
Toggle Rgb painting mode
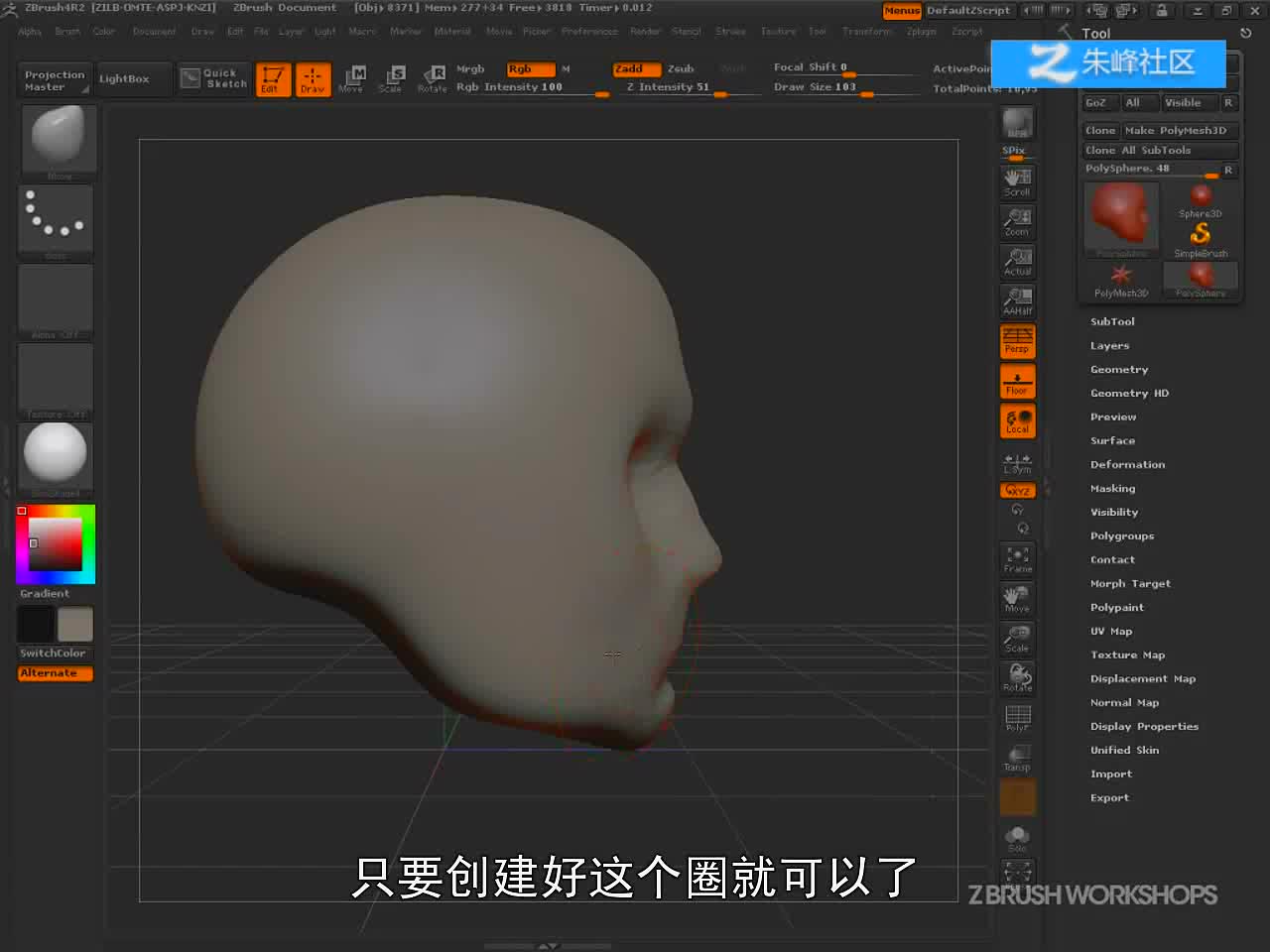[x=530, y=69]
